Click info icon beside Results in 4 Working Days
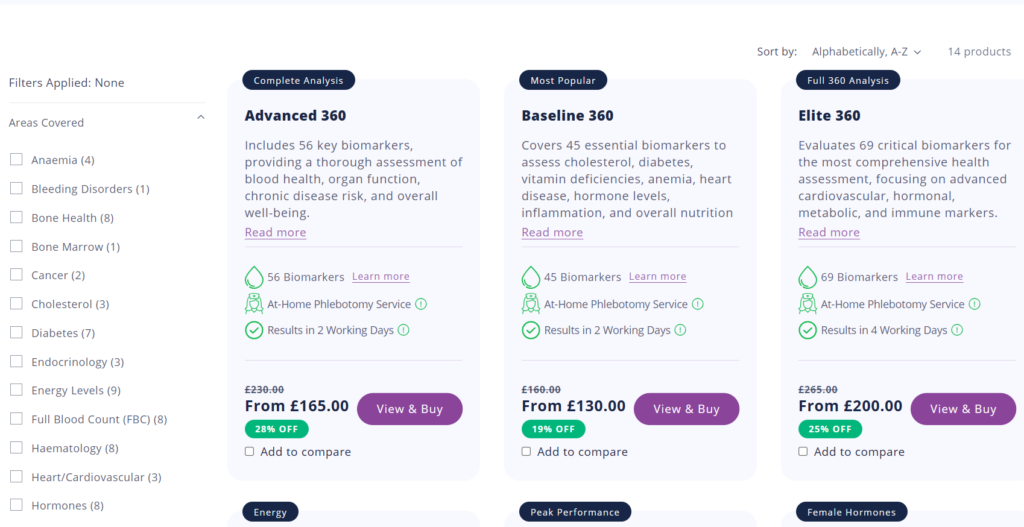This screenshot has width=1024, height=527. [x=957, y=330]
